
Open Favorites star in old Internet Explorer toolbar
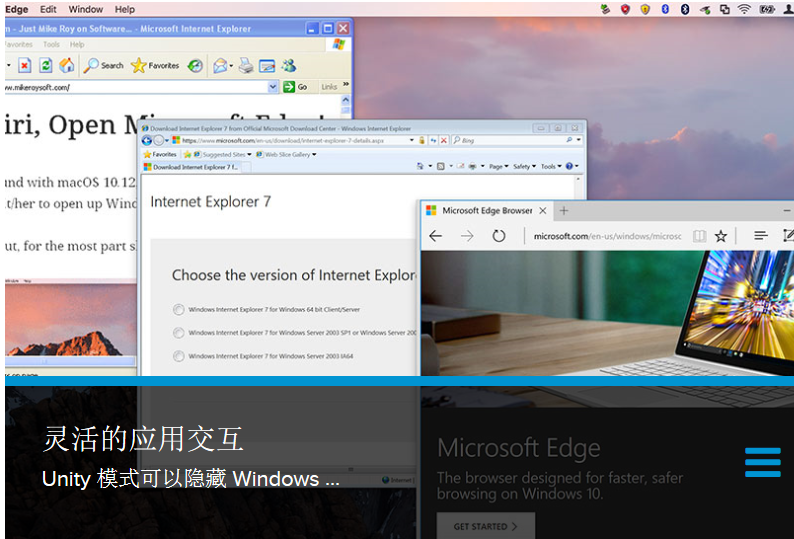pyautogui.click(x=155, y=65)
